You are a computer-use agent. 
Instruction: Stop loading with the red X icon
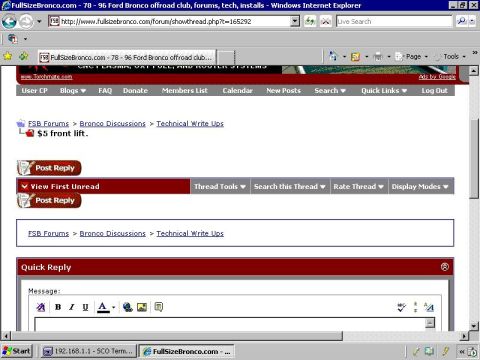326,22
